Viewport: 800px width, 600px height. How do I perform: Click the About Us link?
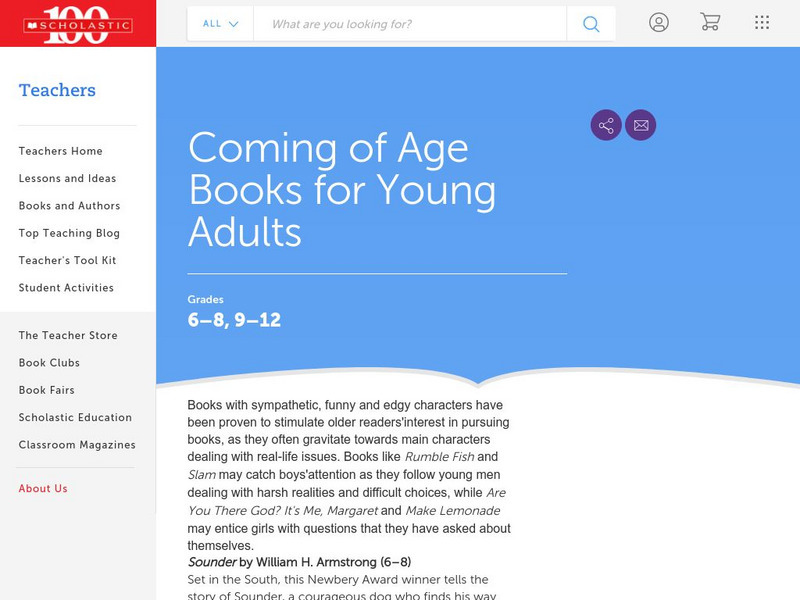(x=43, y=489)
